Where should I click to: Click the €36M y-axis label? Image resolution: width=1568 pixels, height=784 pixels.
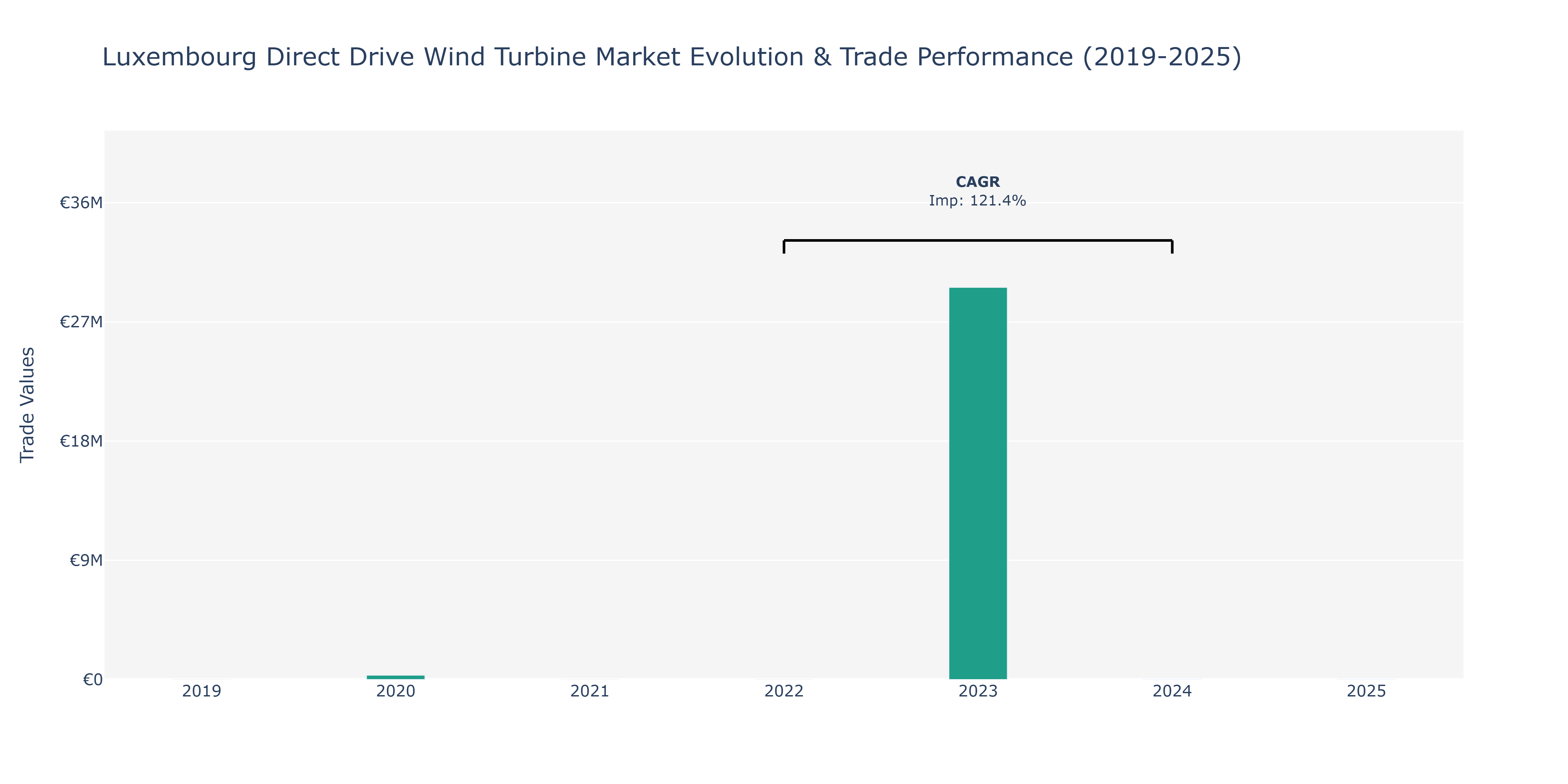click(x=81, y=203)
